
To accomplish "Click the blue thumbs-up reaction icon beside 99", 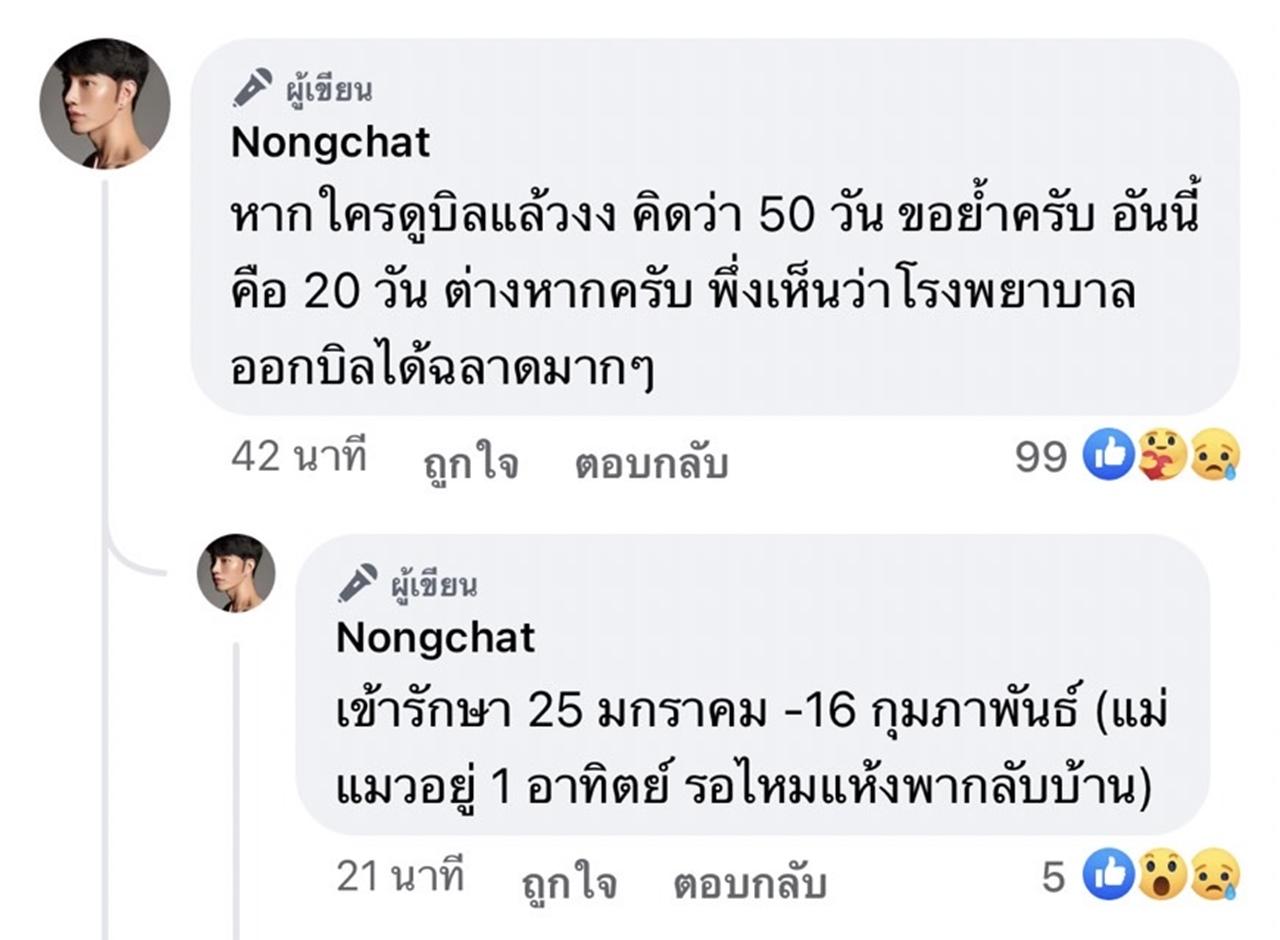I will click(1109, 457).
